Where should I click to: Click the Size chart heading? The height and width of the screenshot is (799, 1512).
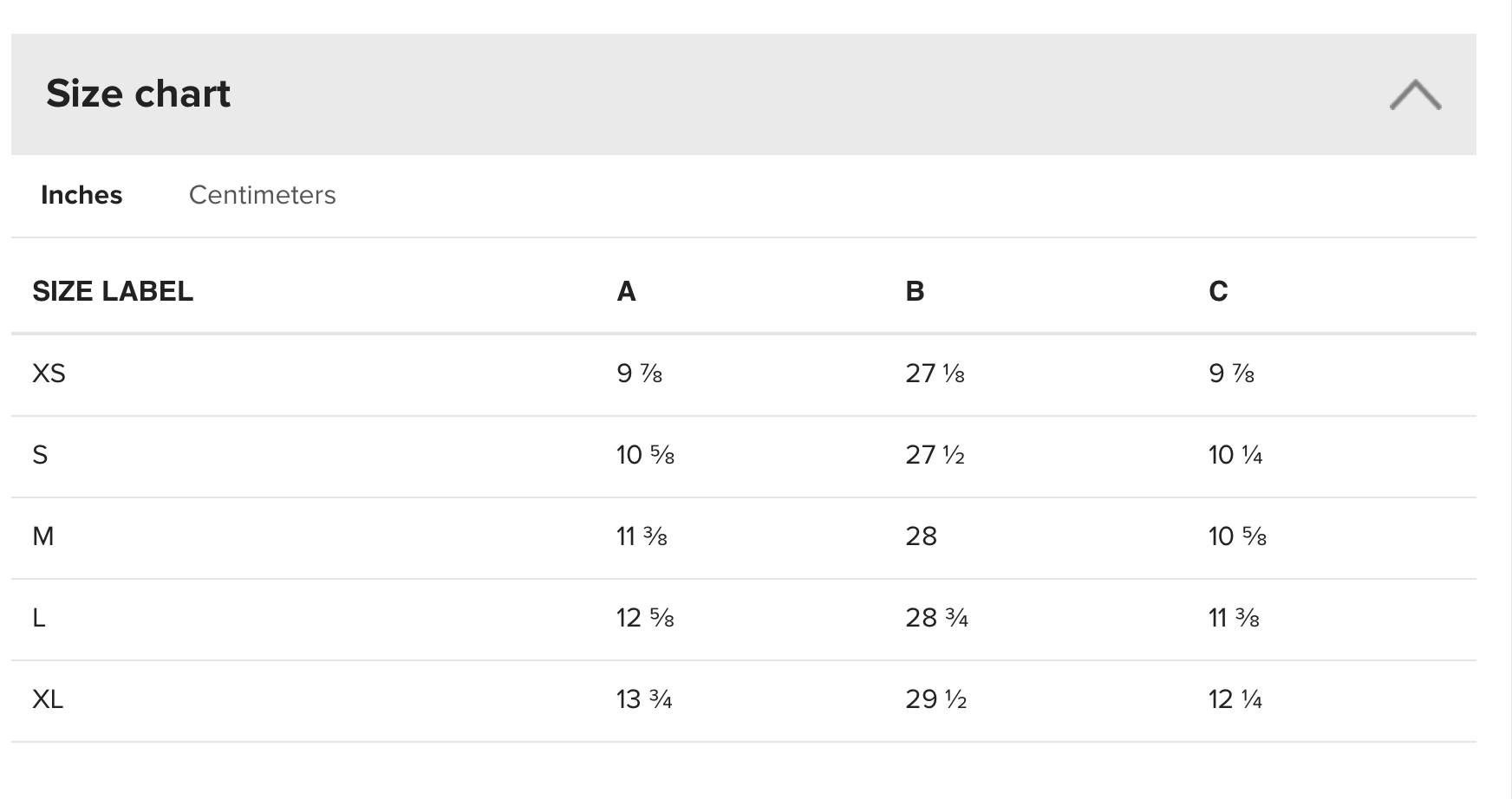(138, 94)
